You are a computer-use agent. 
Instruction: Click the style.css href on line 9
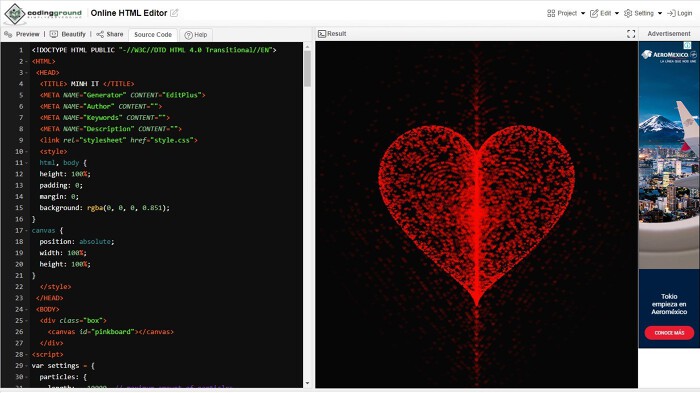(172, 140)
